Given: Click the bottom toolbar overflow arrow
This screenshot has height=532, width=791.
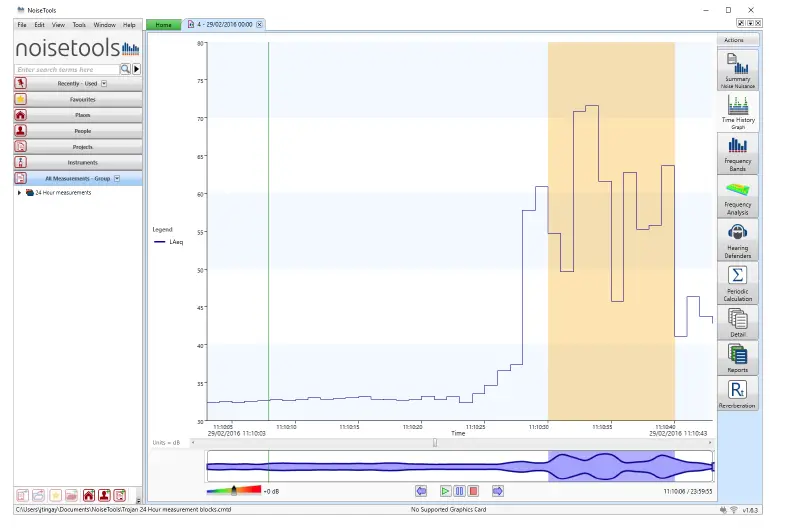Looking at the screenshot, I should tap(138, 501).
